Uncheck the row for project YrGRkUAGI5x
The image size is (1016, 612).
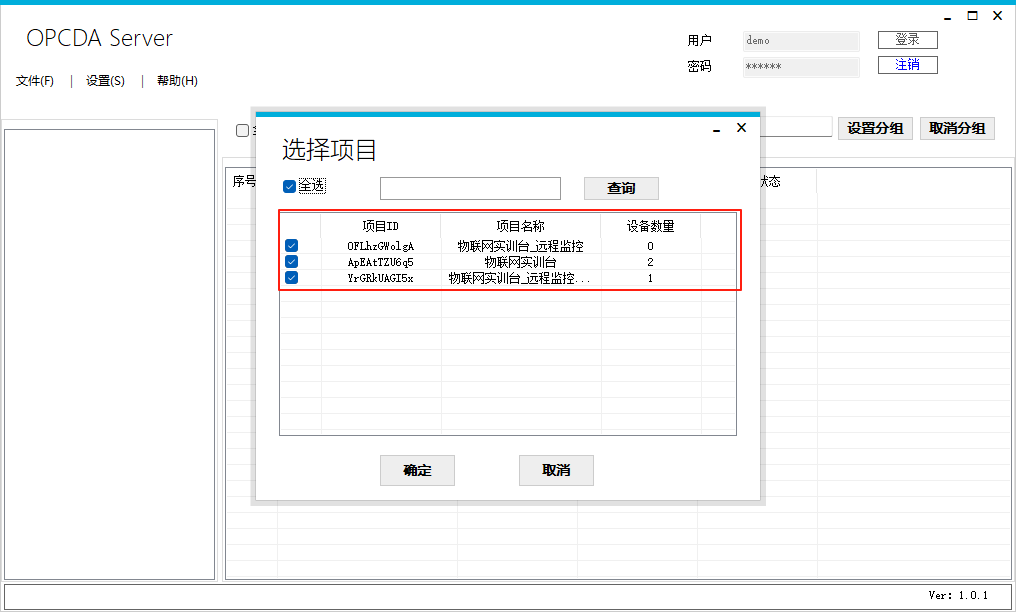(291, 278)
